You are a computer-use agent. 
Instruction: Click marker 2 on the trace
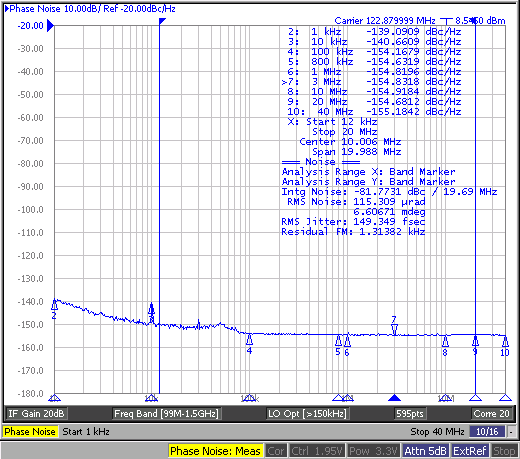[x=54, y=305]
